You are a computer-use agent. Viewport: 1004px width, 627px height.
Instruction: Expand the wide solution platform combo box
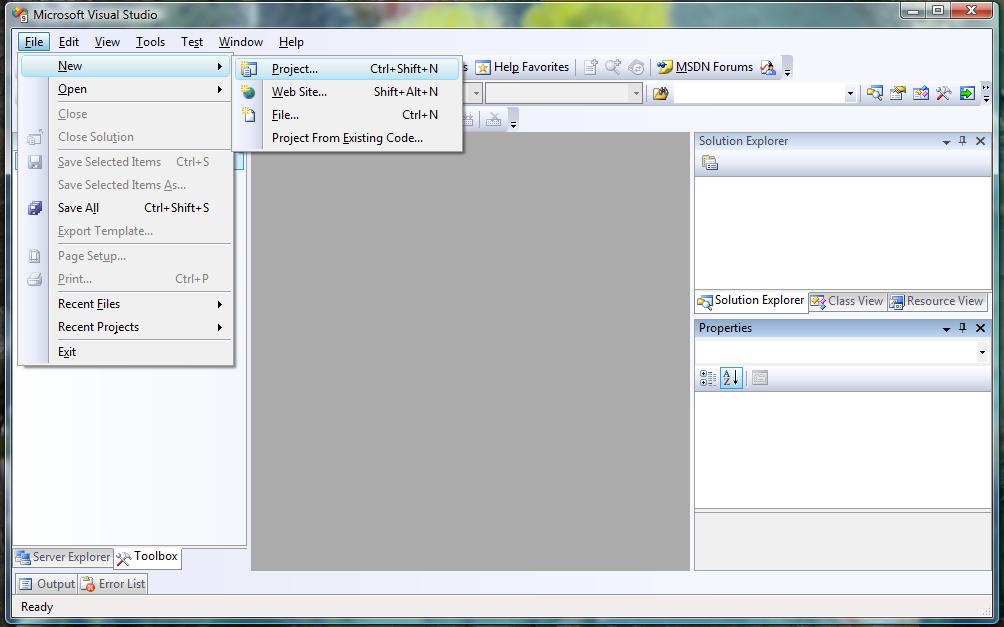tap(563, 94)
